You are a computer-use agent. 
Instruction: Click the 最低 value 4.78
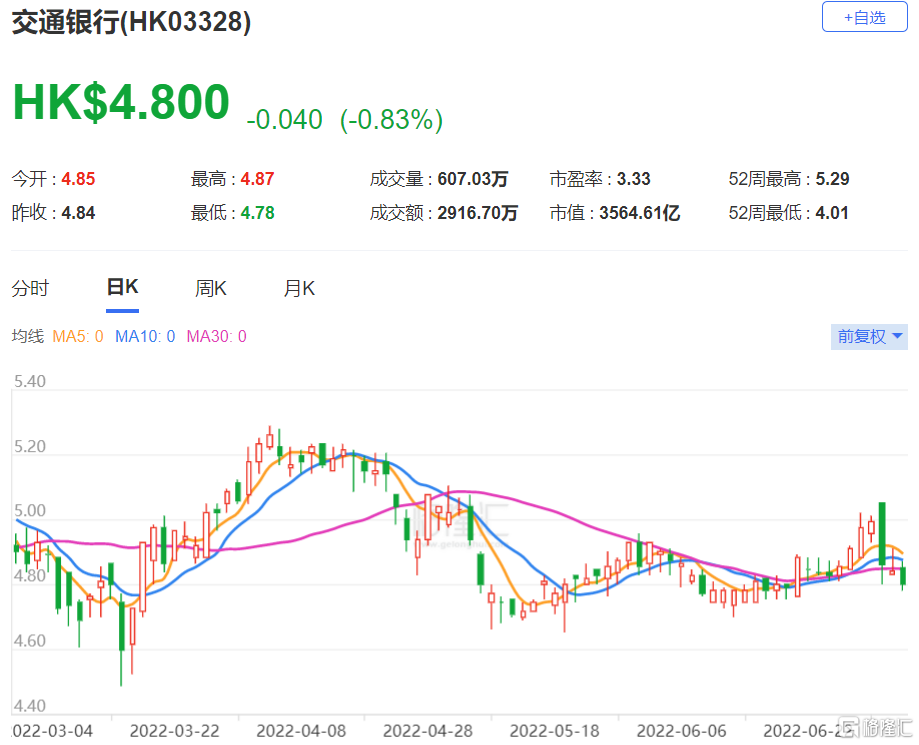tap(257, 213)
